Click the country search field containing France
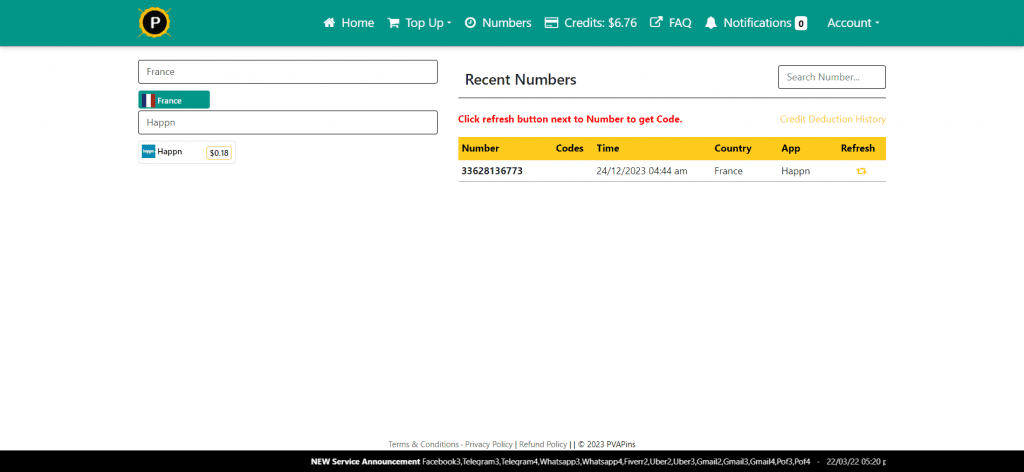The image size is (1024, 472). (287, 72)
